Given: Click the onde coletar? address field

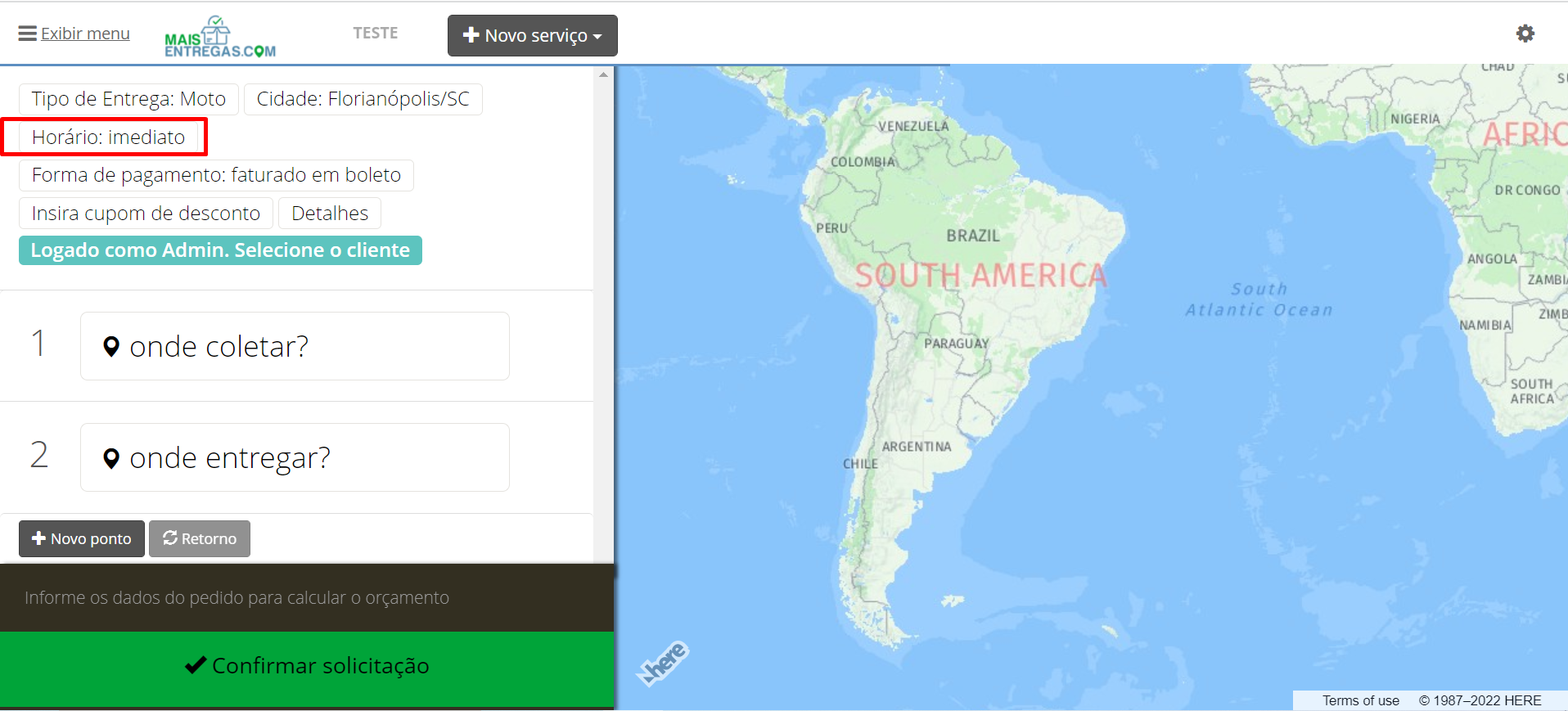Looking at the screenshot, I should tap(295, 346).
